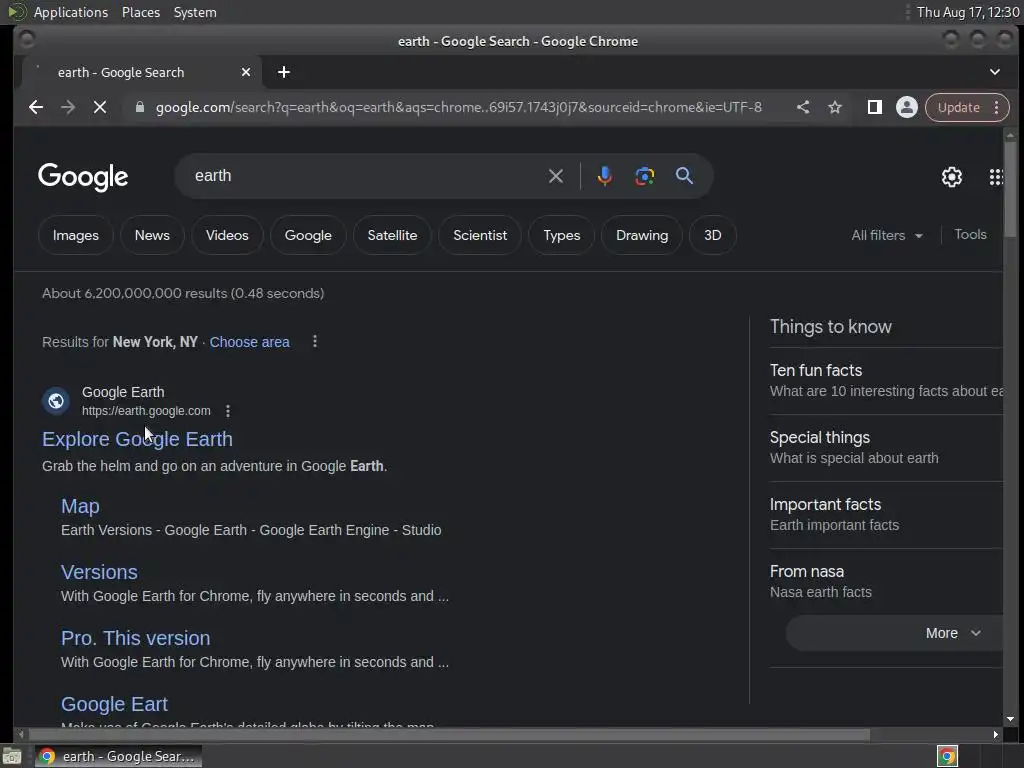This screenshot has width=1024, height=768.
Task: Open the Choose area link
Action: (249, 342)
